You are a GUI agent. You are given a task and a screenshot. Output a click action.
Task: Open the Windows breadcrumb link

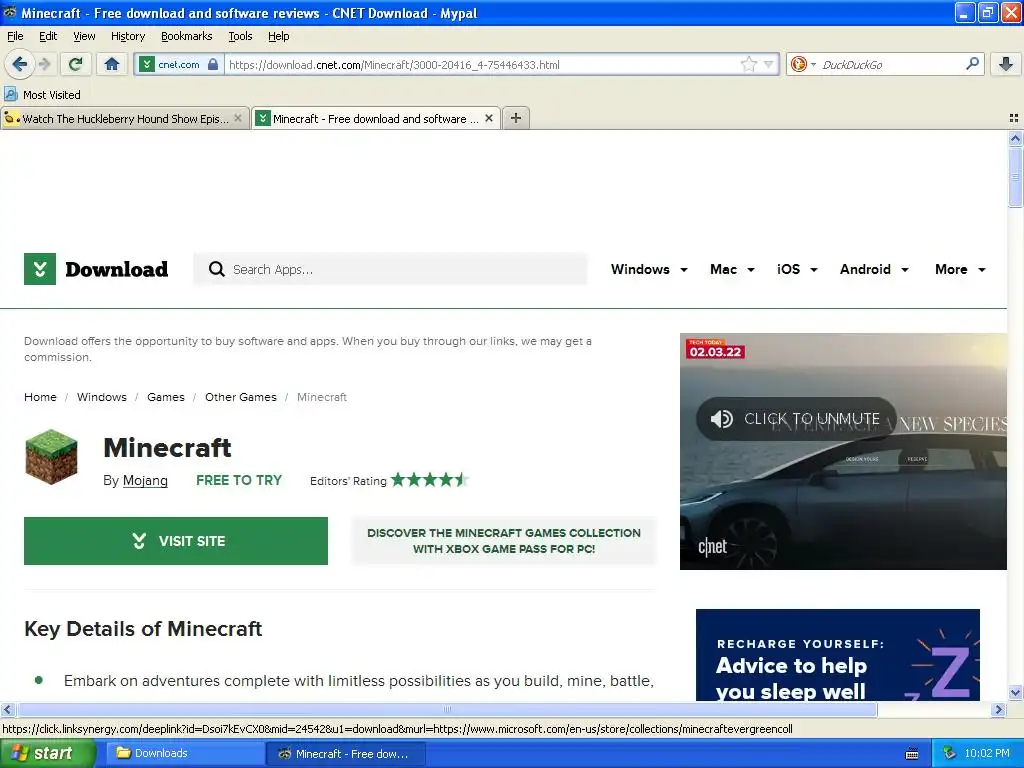click(102, 397)
